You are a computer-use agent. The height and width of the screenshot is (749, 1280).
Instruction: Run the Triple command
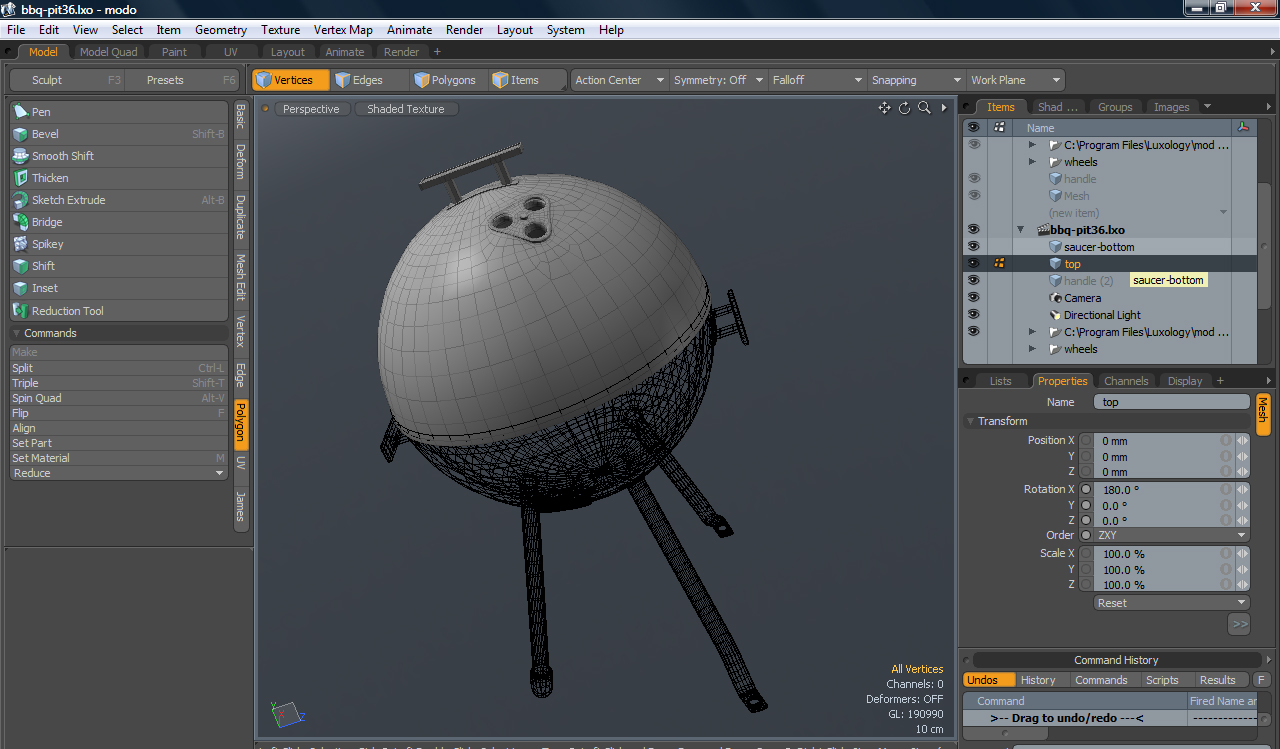[119, 383]
